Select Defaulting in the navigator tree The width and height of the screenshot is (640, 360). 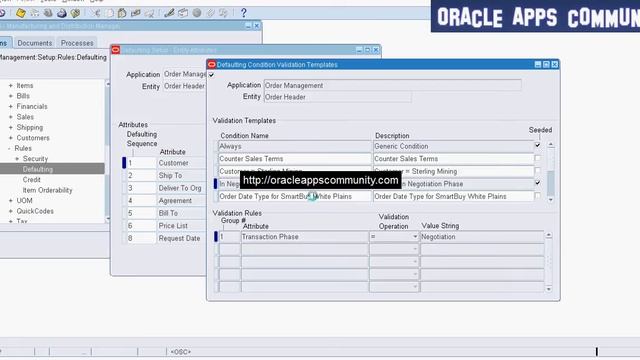click(38, 169)
